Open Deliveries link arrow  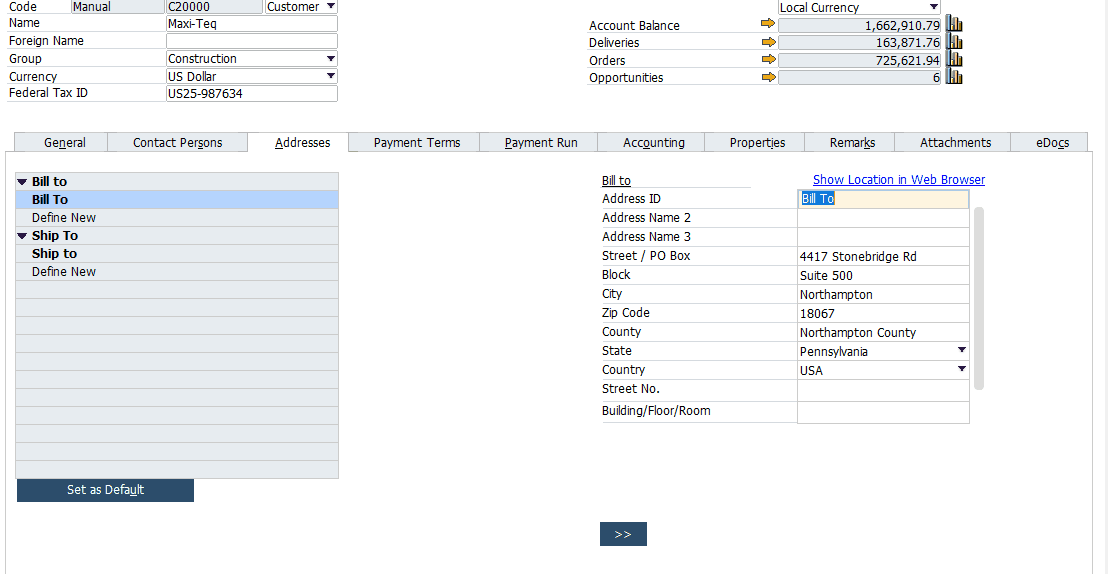point(768,42)
